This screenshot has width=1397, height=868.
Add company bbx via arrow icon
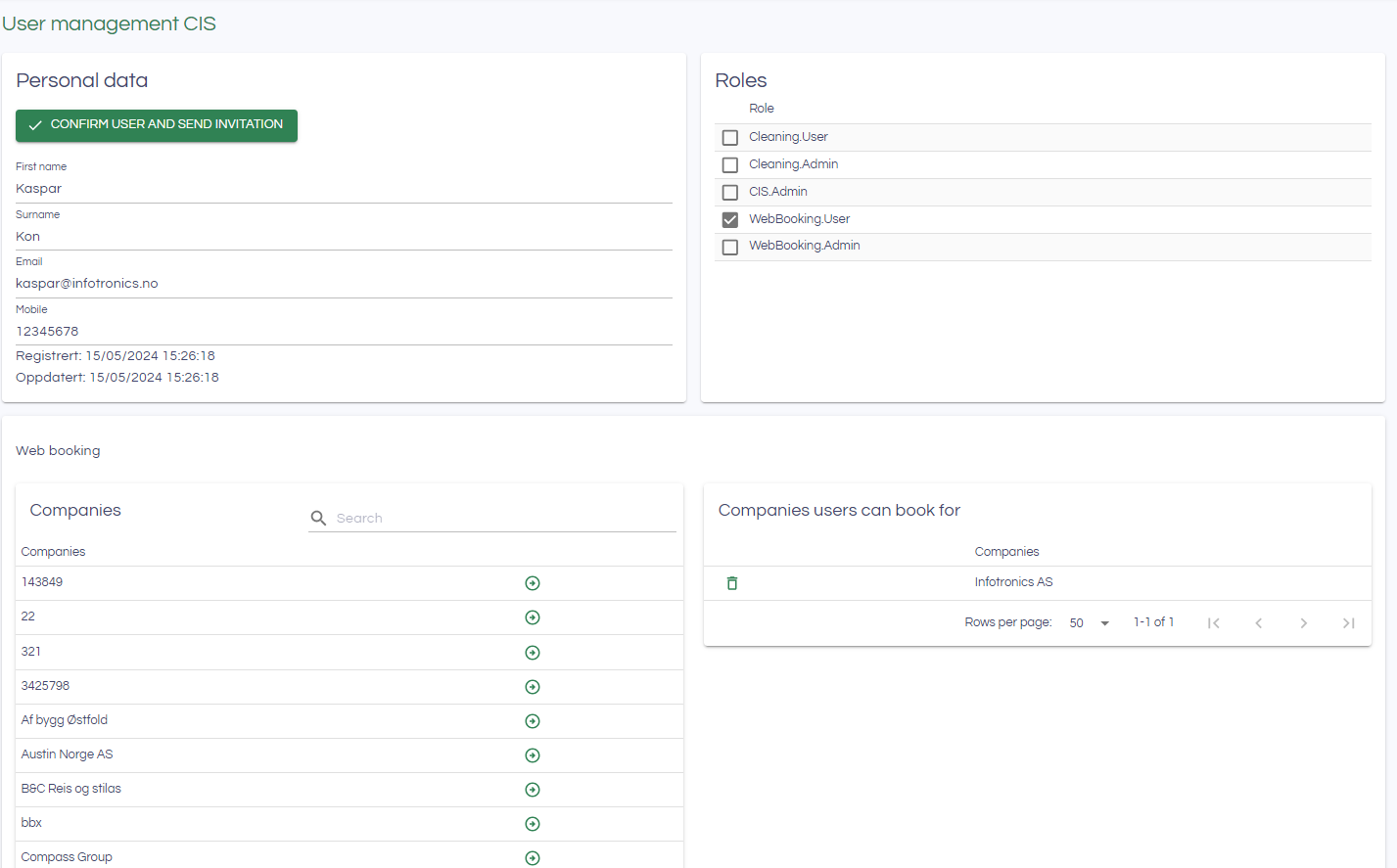(x=533, y=824)
